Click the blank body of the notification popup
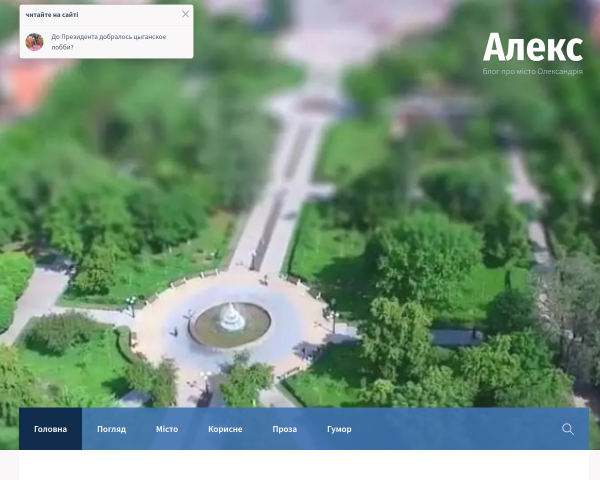 click(x=180, y=40)
